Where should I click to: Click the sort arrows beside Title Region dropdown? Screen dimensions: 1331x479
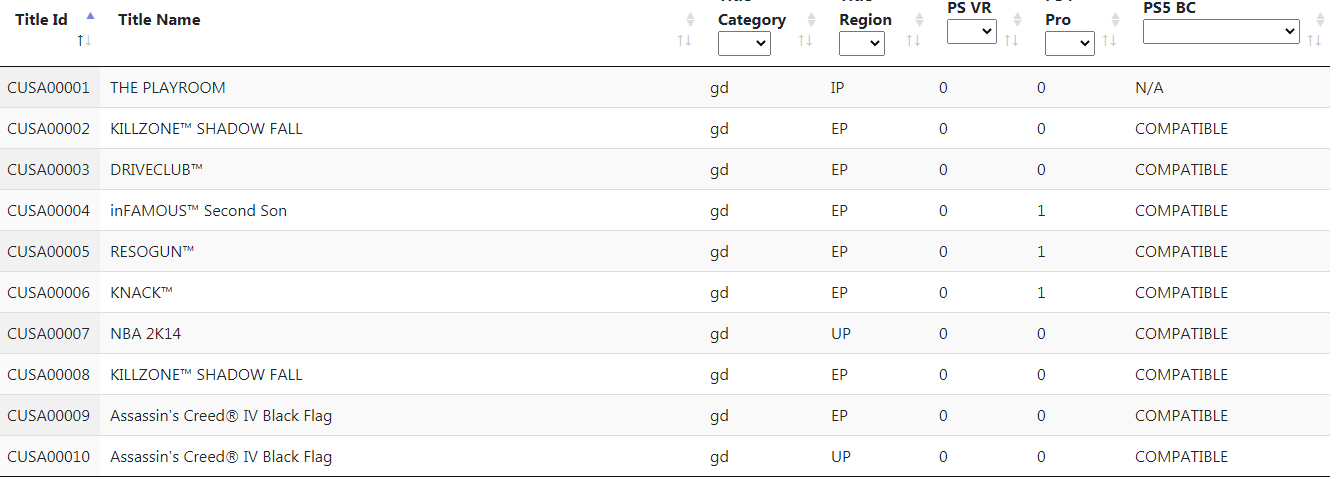pos(913,40)
